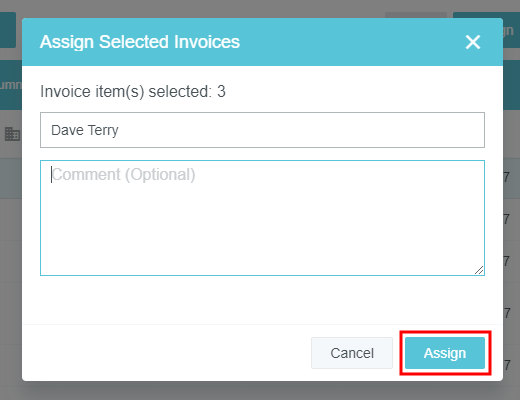This screenshot has width=520, height=400.
Task: Click the white X icon in header
Action: click(x=473, y=42)
